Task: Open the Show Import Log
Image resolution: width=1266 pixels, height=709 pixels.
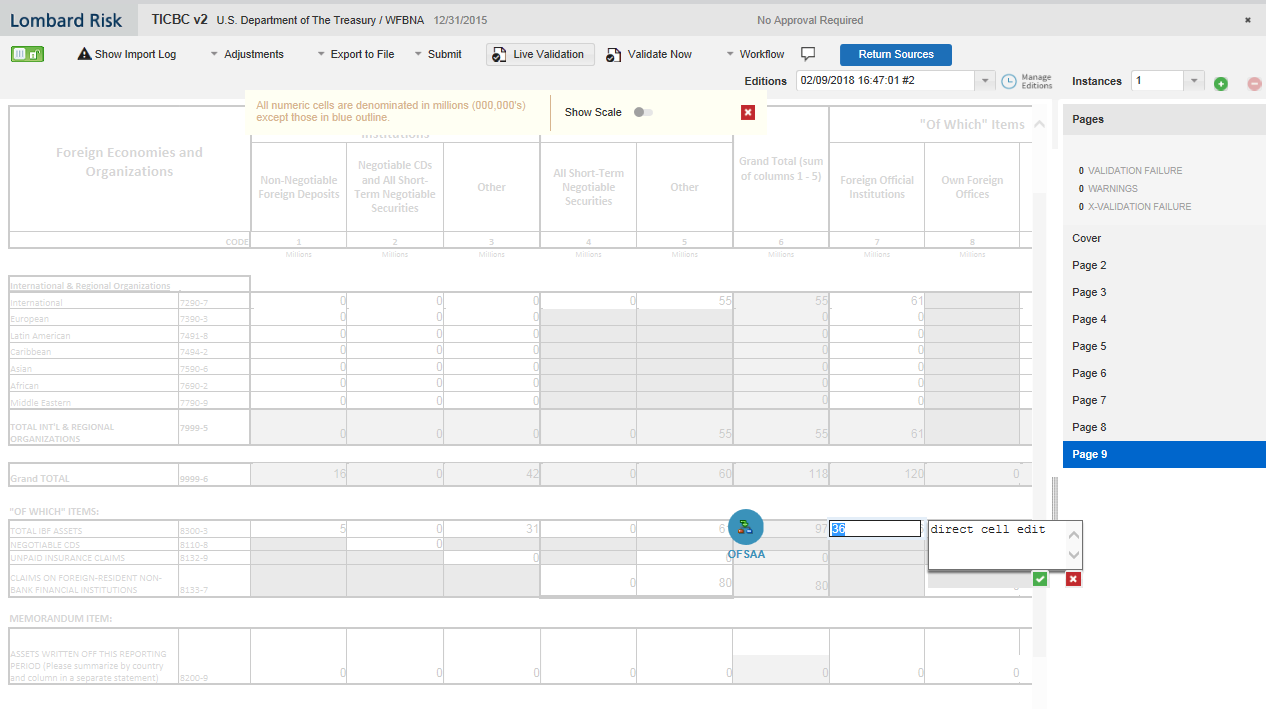Action: click(x=127, y=54)
